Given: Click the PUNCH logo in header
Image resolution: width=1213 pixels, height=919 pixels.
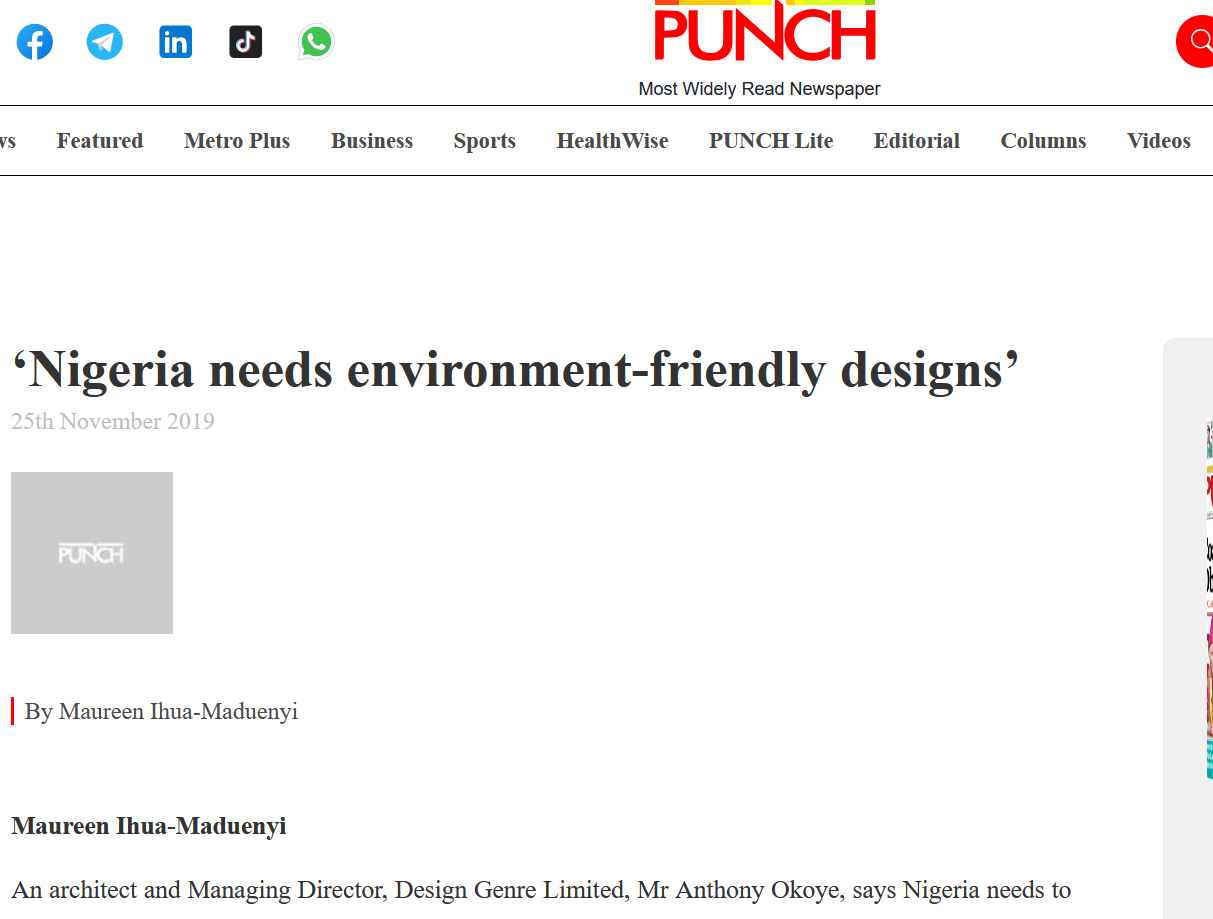Looking at the screenshot, I should 764,34.
